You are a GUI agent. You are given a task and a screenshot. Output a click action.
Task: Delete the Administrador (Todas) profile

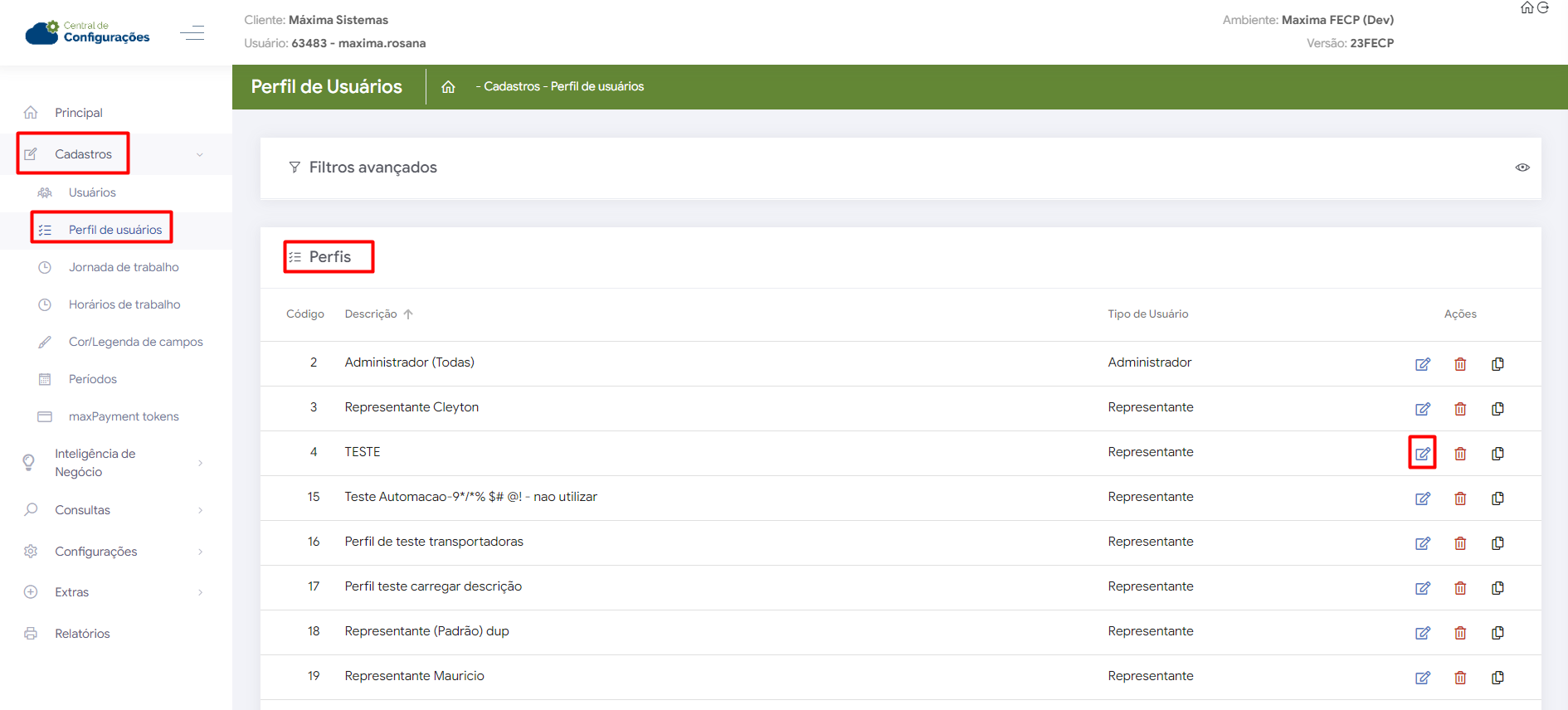(x=1460, y=364)
